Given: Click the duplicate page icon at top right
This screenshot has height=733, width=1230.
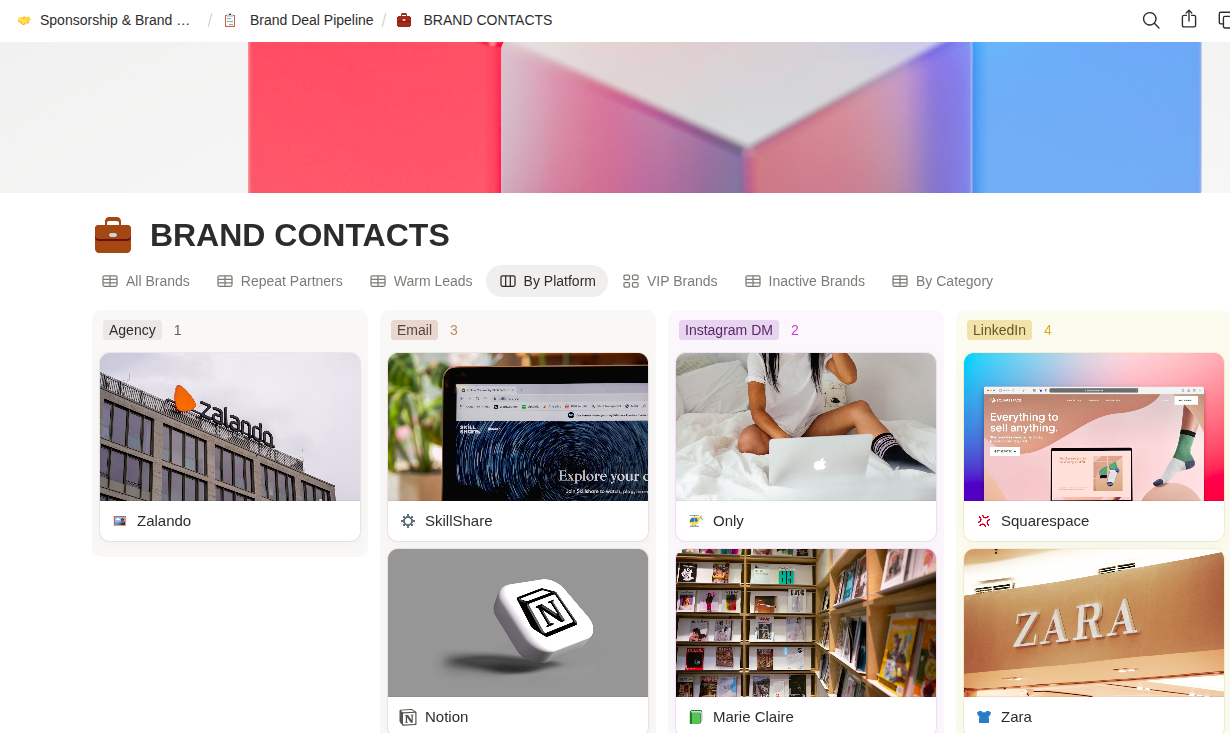Looking at the screenshot, I should [x=1222, y=20].
